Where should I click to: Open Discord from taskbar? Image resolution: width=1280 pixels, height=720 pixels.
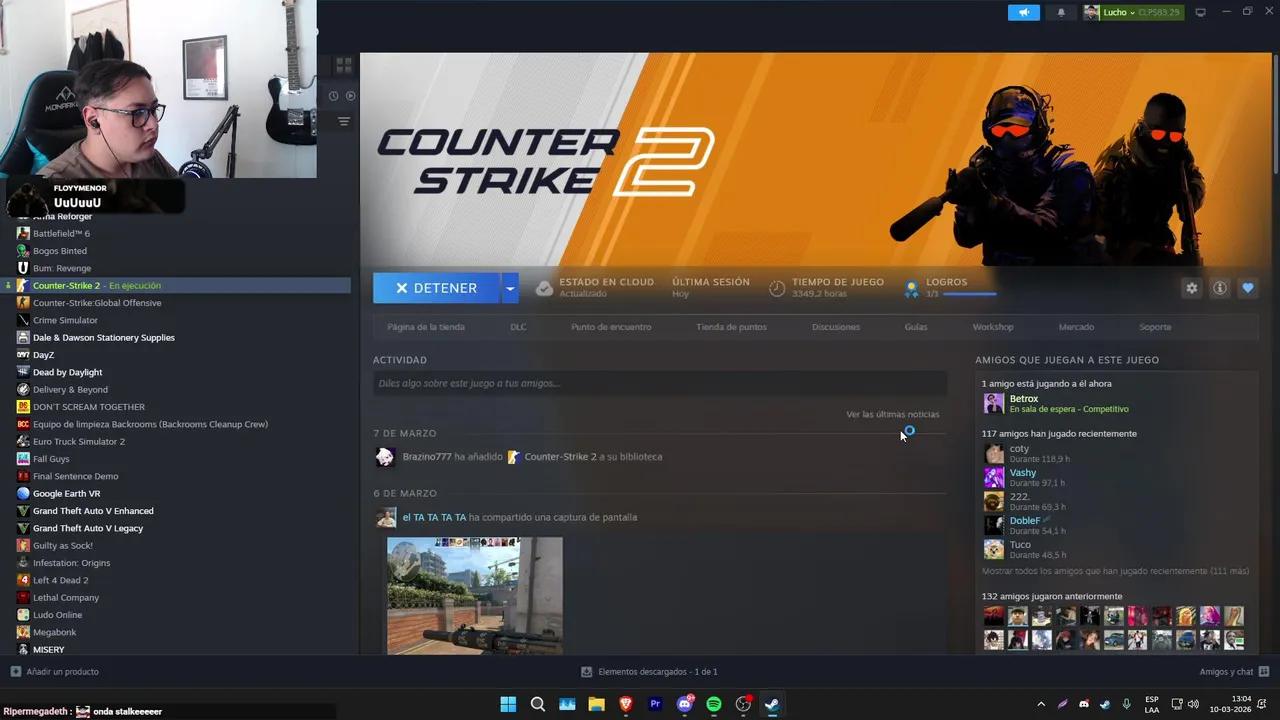[x=685, y=704]
